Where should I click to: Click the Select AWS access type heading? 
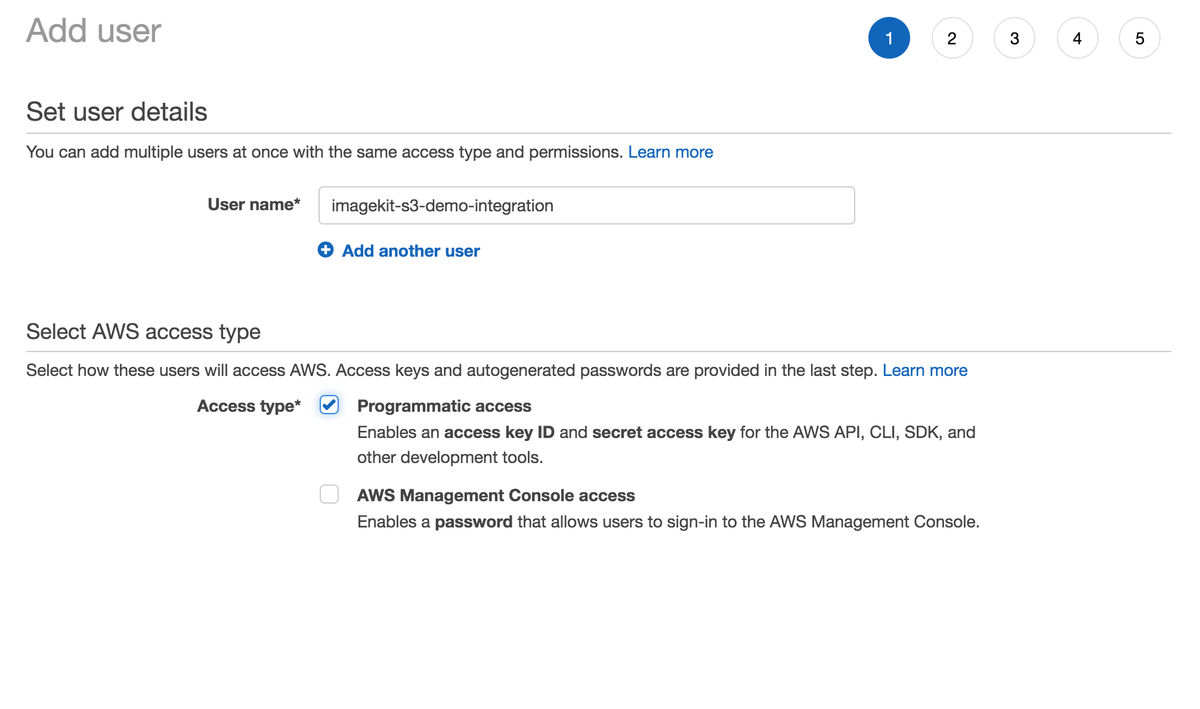[143, 331]
